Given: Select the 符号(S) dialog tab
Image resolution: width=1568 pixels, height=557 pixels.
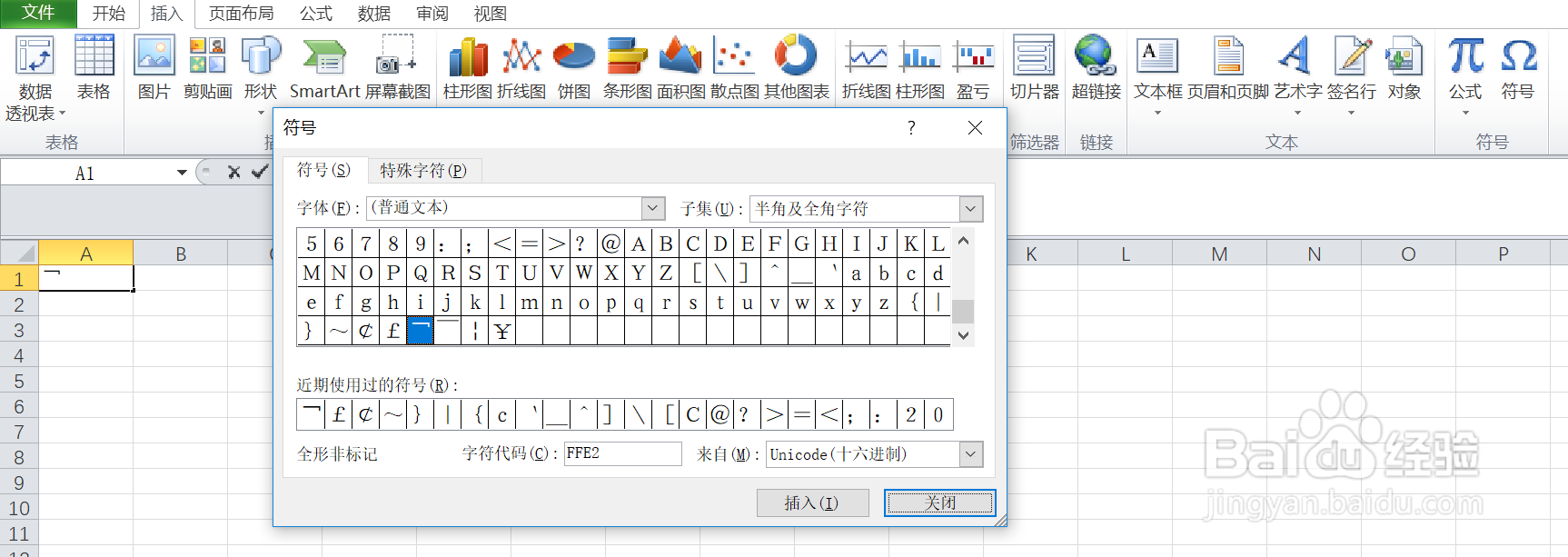Looking at the screenshot, I should (323, 170).
